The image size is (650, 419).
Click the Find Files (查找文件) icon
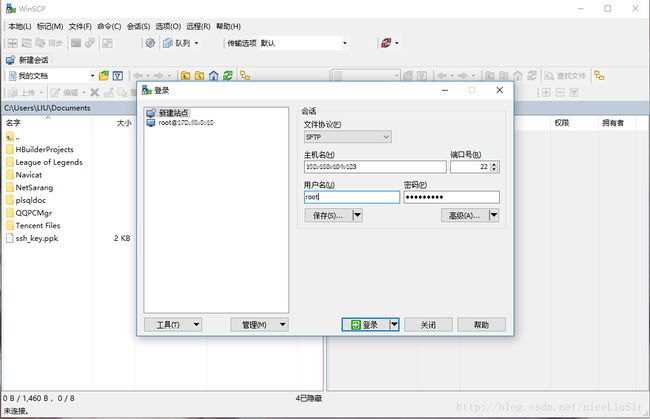tap(565, 75)
